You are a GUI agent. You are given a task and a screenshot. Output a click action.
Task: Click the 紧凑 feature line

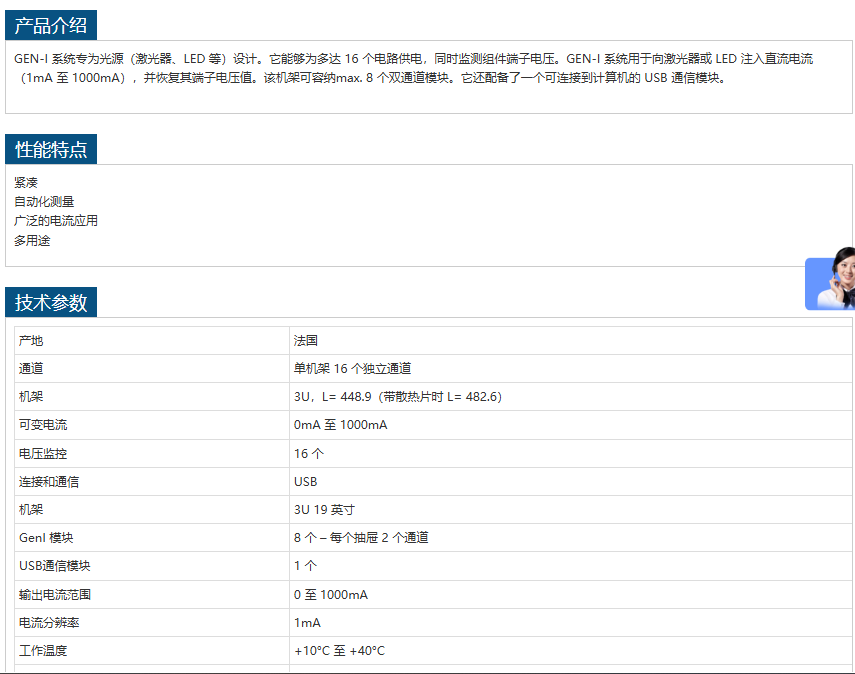[26, 182]
